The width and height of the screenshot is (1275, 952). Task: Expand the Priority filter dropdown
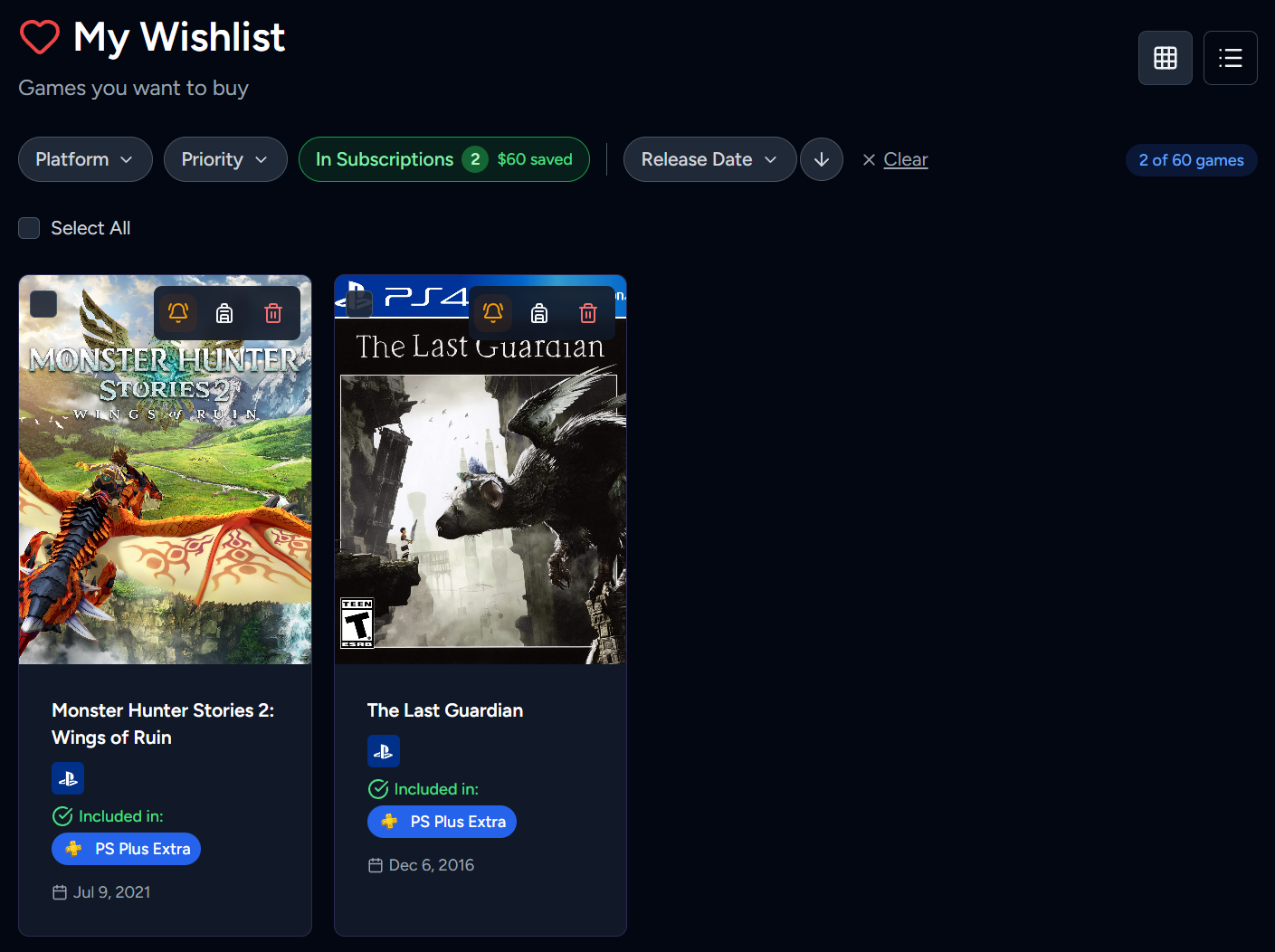coord(224,159)
